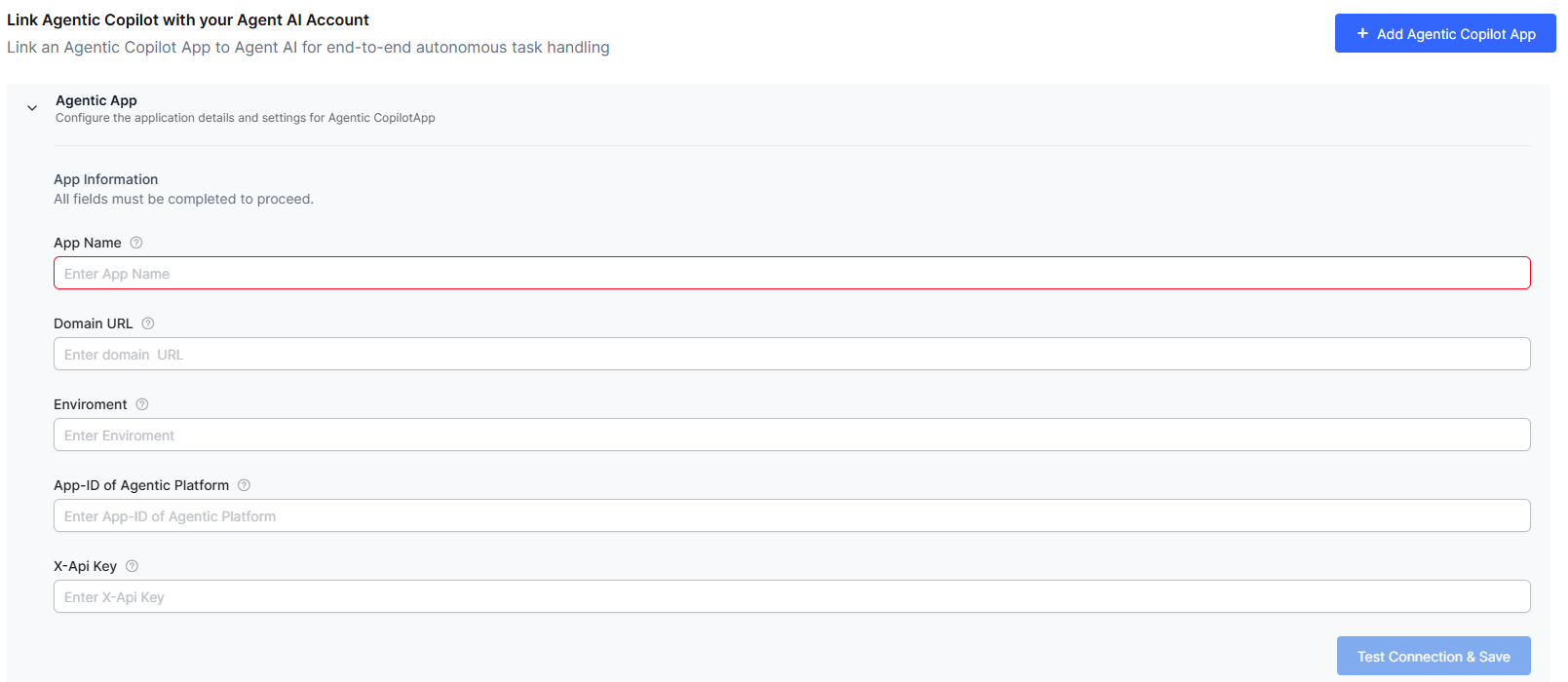Viewport: 1568px width, 682px height.
Task: Click the Agentic App section title
Action: coord(96,100)
